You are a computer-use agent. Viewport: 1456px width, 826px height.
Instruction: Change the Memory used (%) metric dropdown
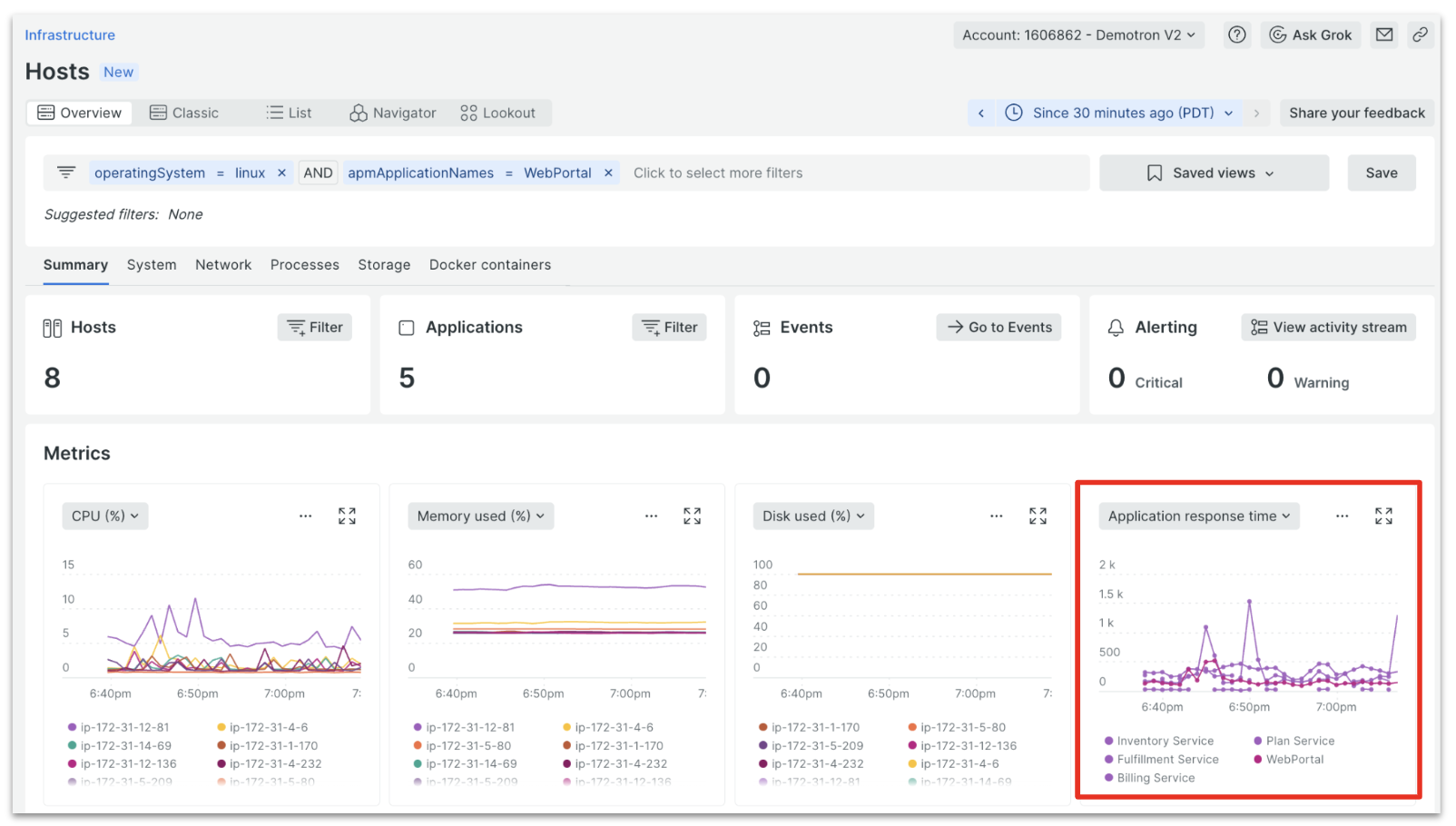pos(480,516)
